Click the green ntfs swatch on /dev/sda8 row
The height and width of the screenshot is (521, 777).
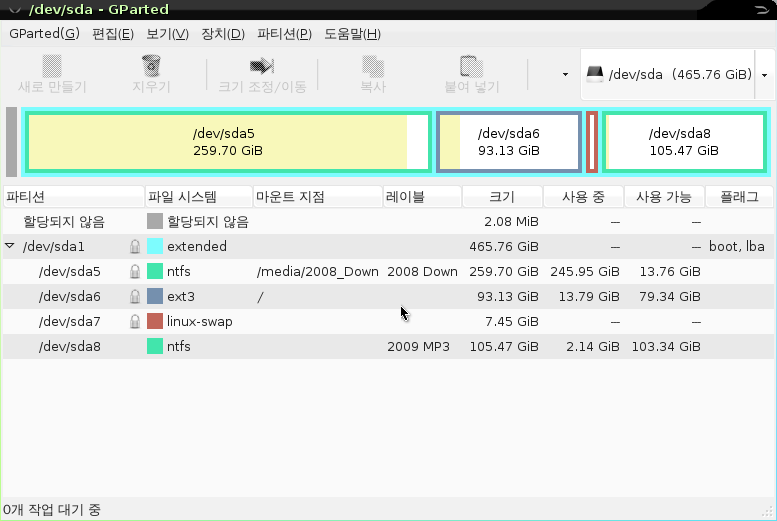click(x=155, y=346)
